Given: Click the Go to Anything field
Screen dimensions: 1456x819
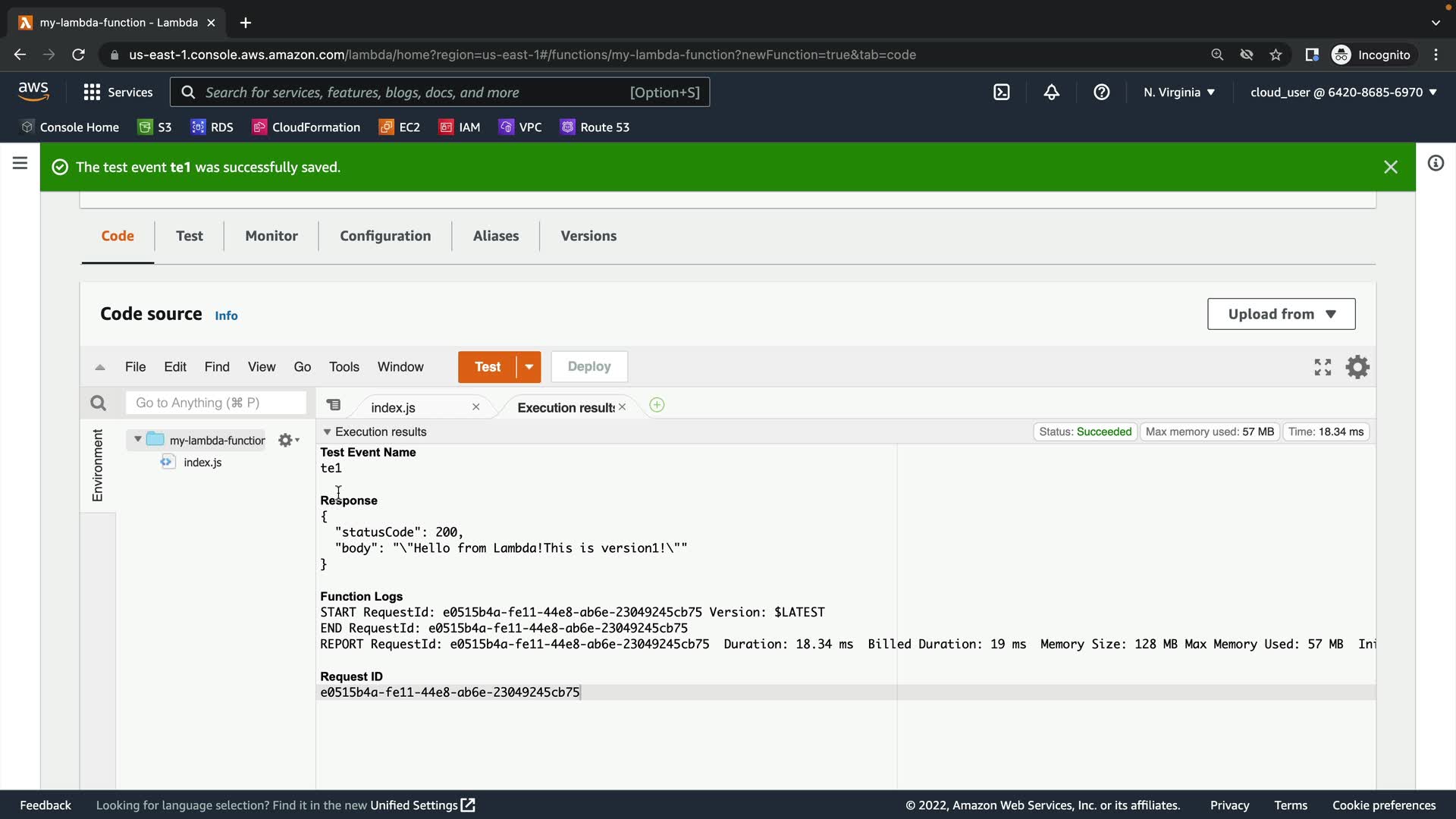Looking at the screenshot, I should tap(215, 403).
